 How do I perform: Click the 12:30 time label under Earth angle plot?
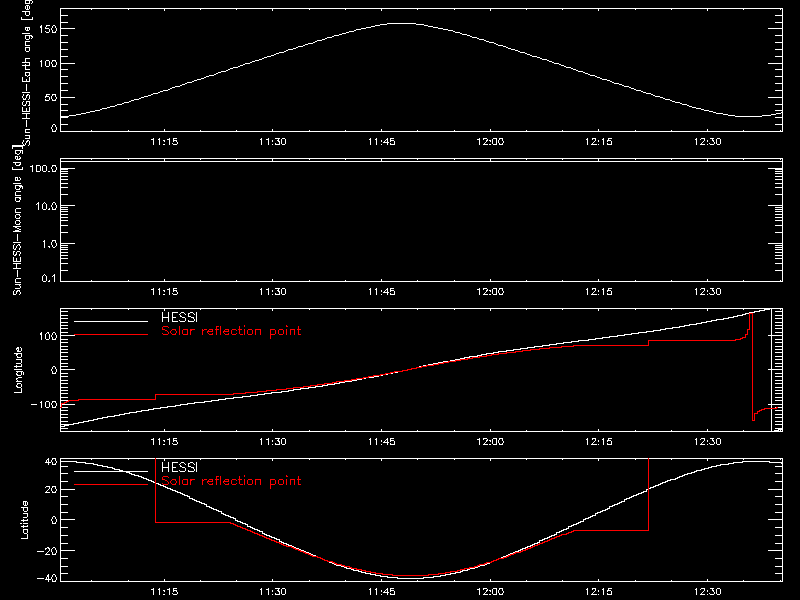coord(708,141)
